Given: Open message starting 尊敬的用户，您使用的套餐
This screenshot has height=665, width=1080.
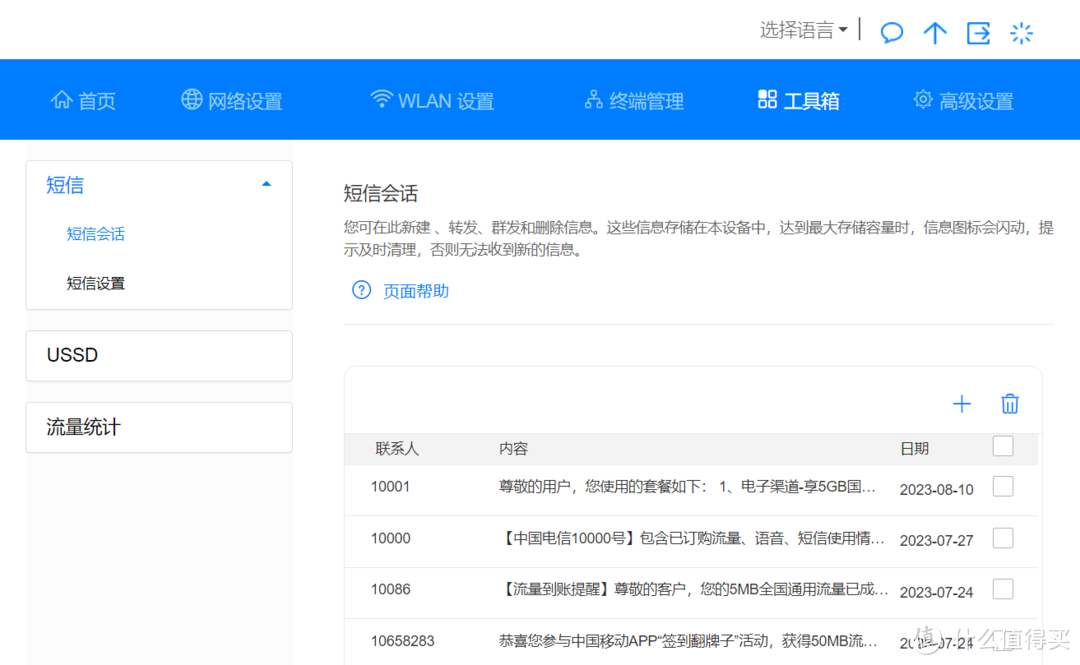Looking at the screenshot, I should (687, 487).
